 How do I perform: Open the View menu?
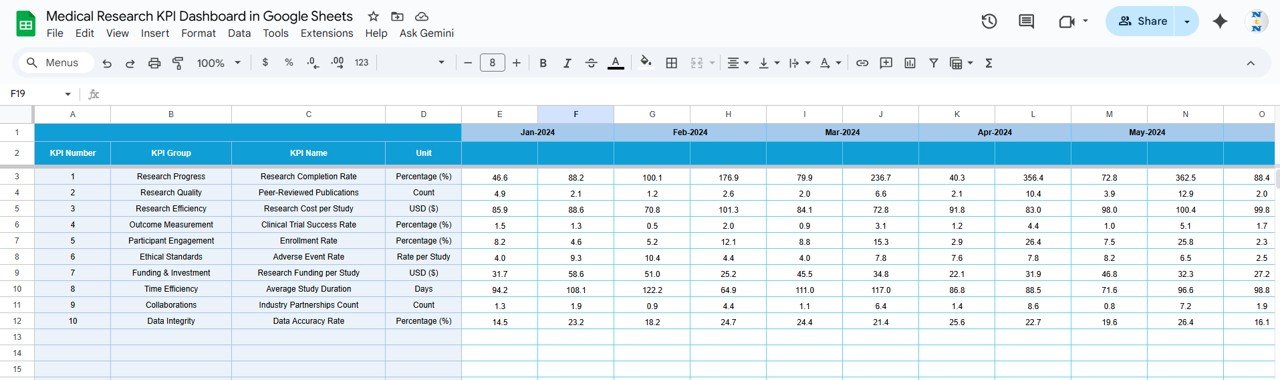tap(117, 33)
